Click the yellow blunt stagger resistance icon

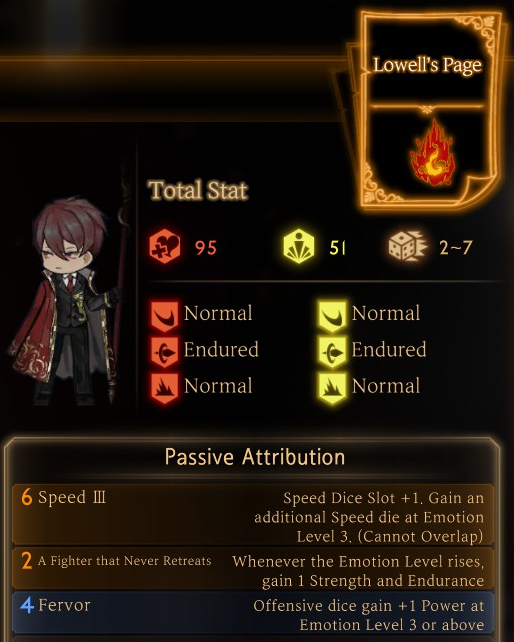tap(332, 388)
